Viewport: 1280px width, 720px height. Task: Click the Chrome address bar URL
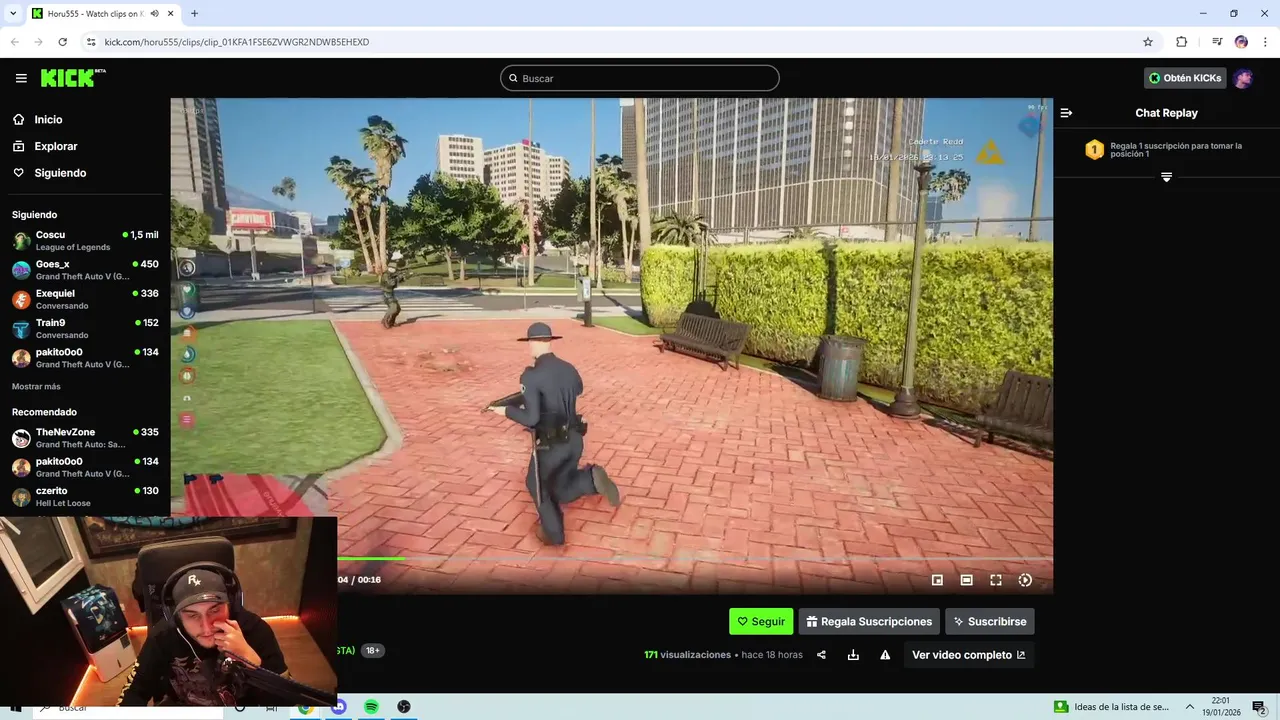tap(237, 42)
